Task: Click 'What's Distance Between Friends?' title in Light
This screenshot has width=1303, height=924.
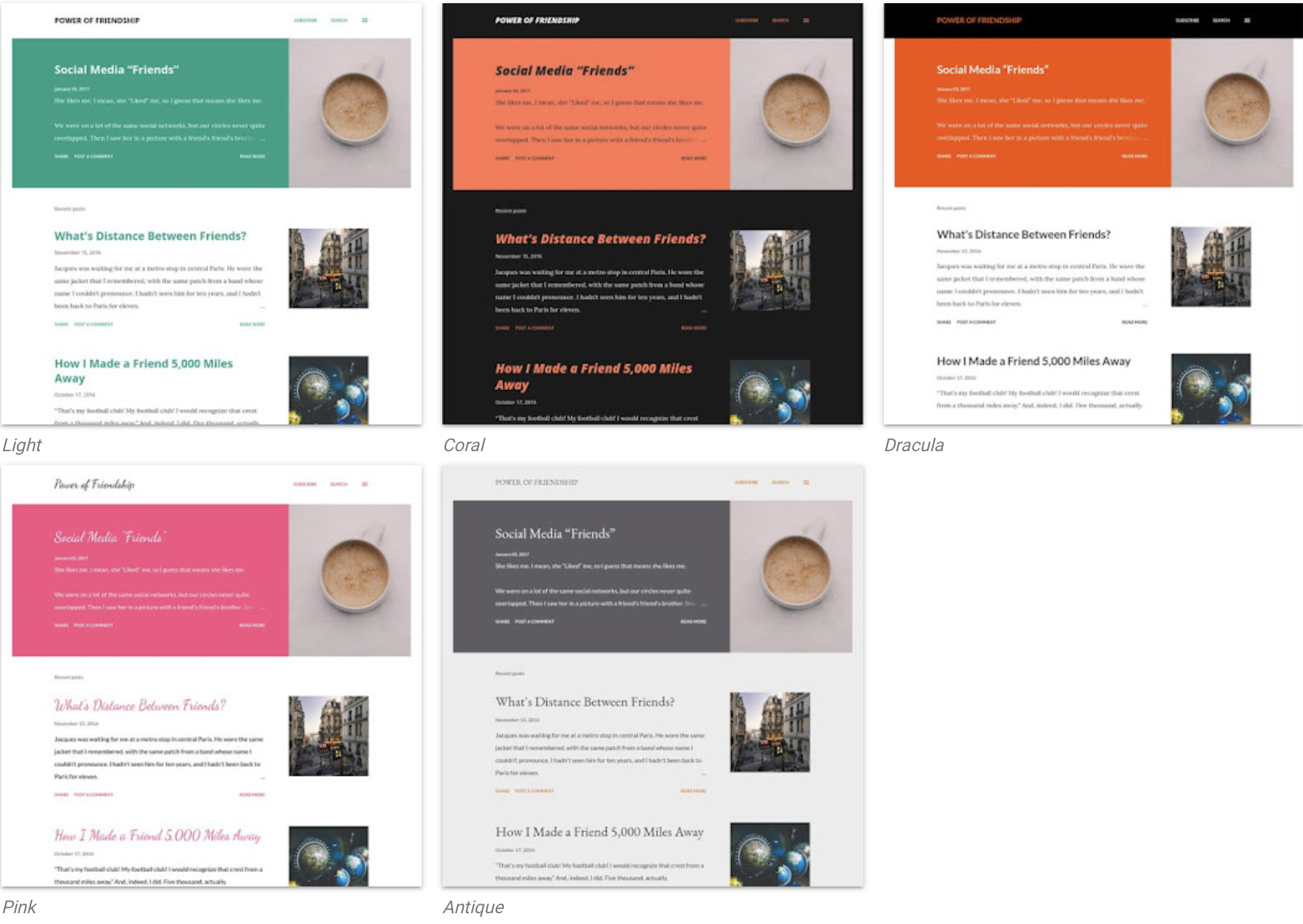Action: tap(150, 236)
